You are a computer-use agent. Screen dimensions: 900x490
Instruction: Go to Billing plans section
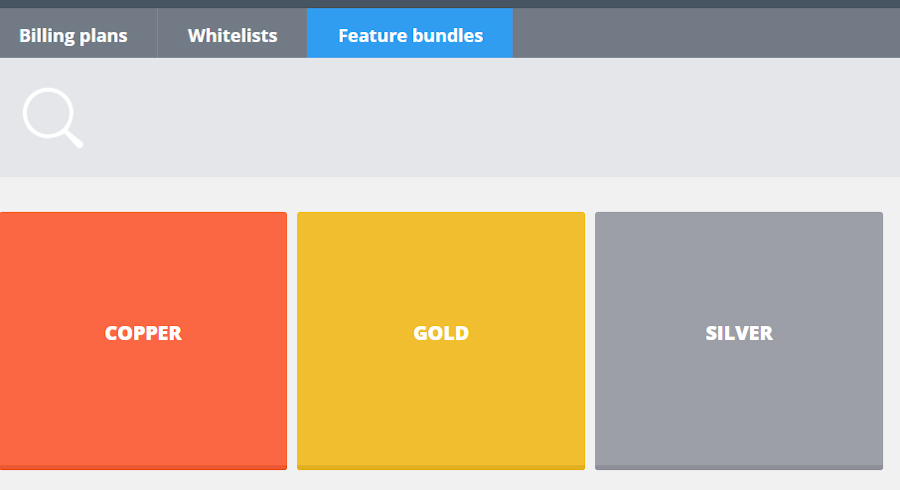coord(74,36)
